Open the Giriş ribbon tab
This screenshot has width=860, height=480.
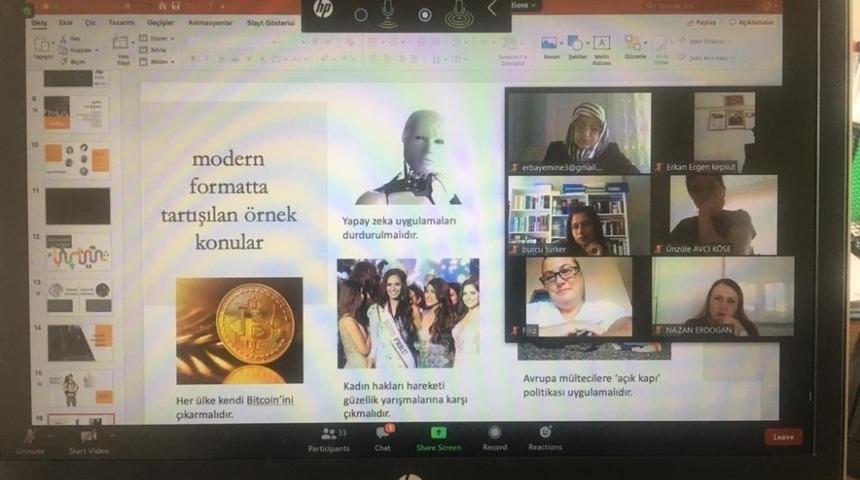[x=39, y=23]
